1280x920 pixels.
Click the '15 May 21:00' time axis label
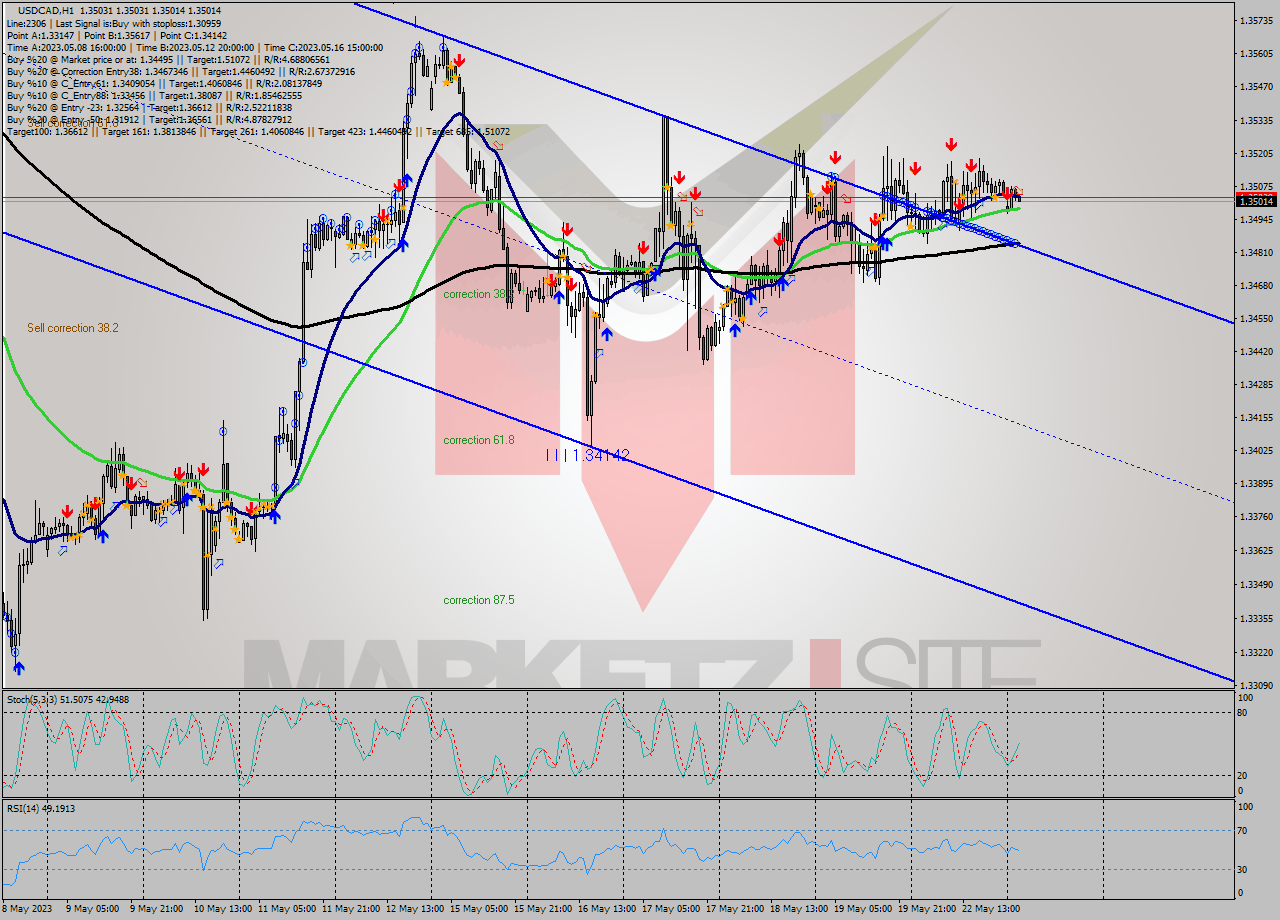tap(544, 909)
